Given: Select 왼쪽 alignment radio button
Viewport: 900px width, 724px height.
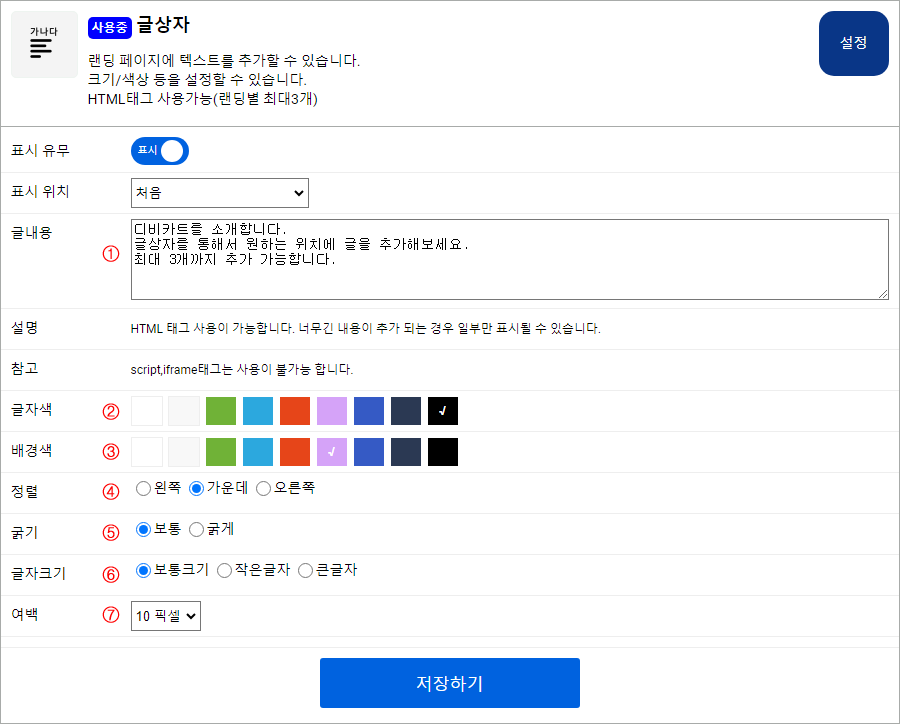Looking at the screenshot, I should pyautogui.click(x=143, y=489).
